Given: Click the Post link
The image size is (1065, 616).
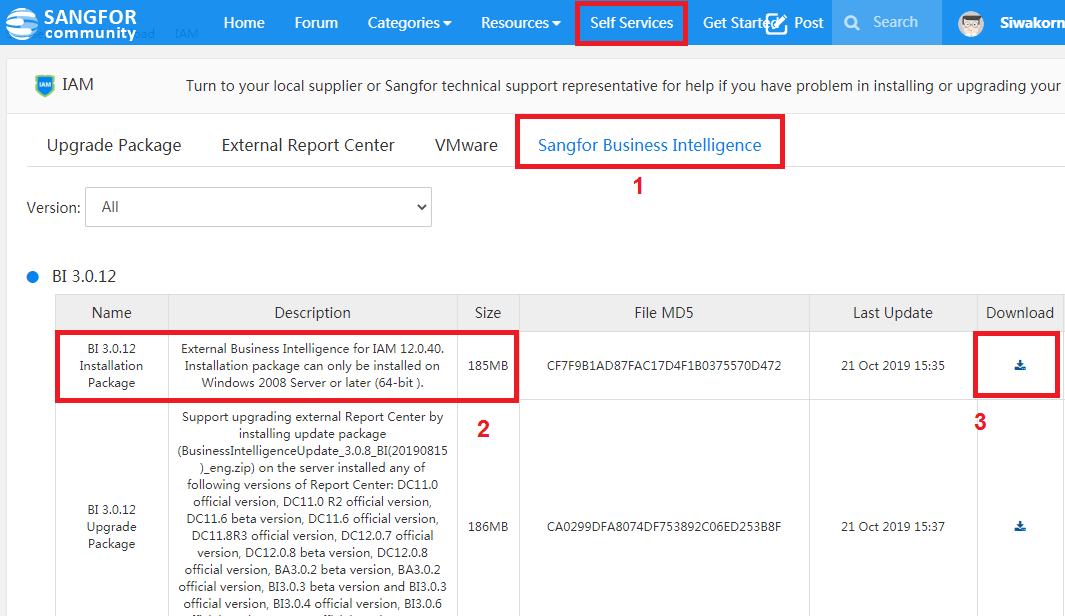Looking at the screenshot, I should coord(808,23).
